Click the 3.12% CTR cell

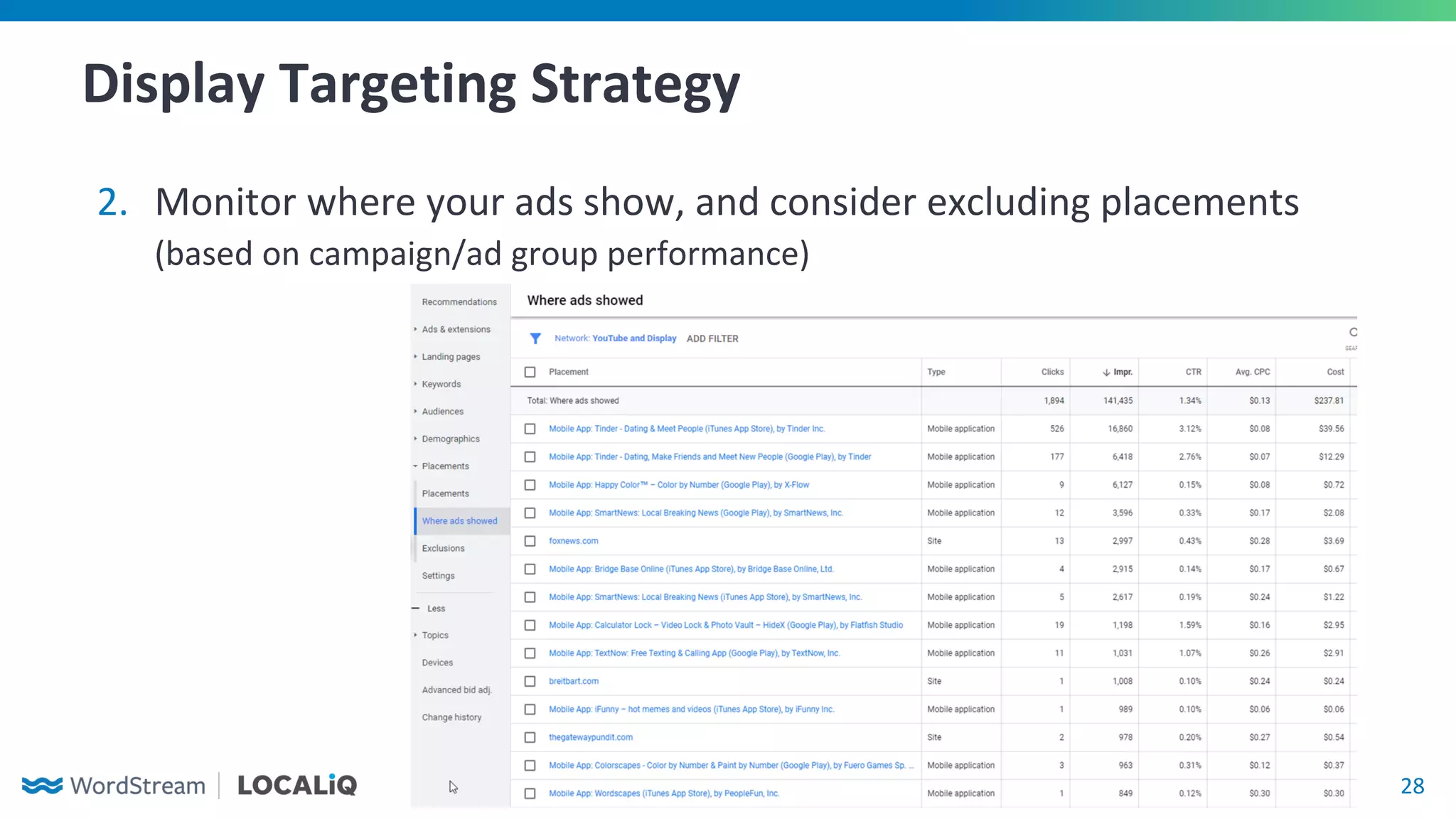[x=1190, y=429]
